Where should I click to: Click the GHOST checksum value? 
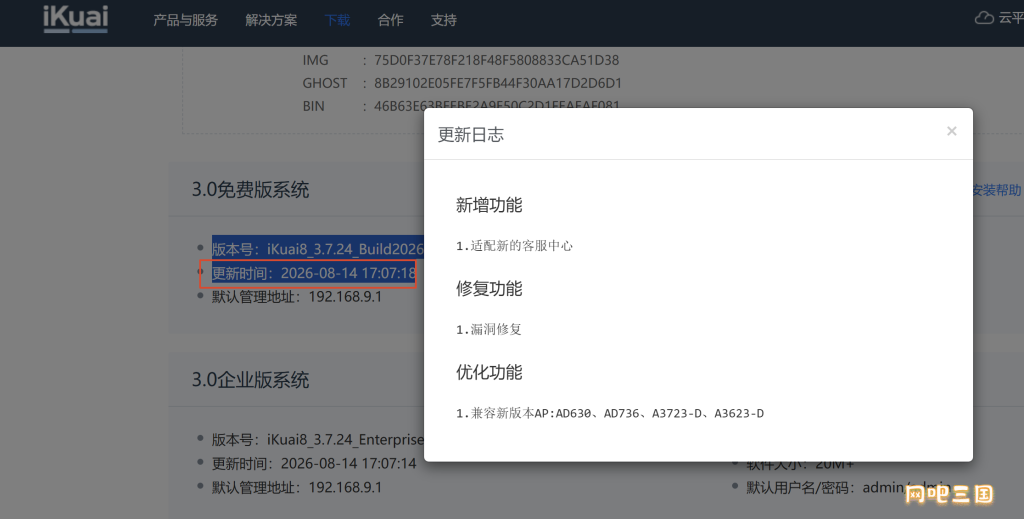coord(498,83)
